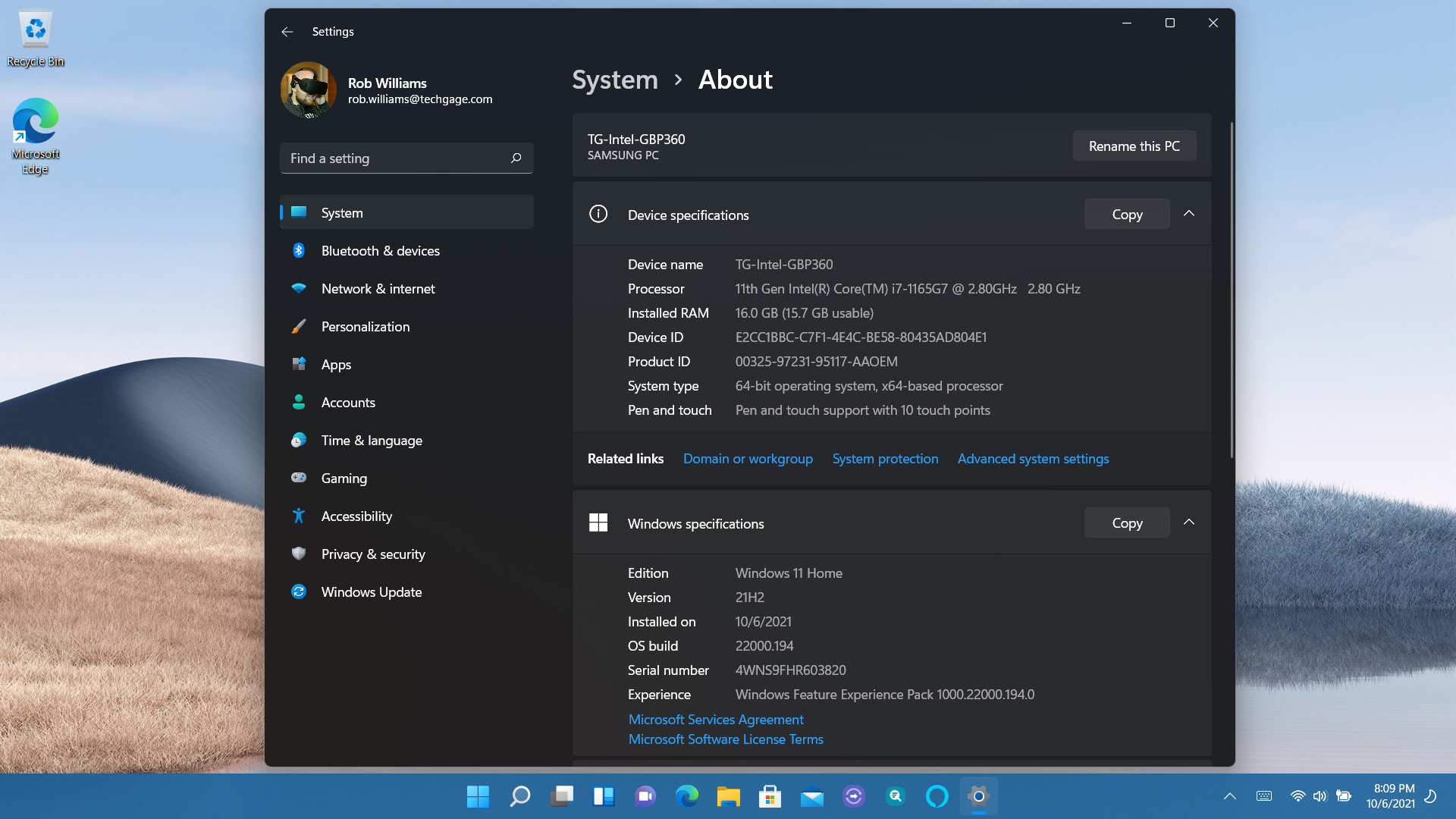Click the Microsoft Services Agreement link
Viewport: 1456px width, 819px height.
point(715,720)
